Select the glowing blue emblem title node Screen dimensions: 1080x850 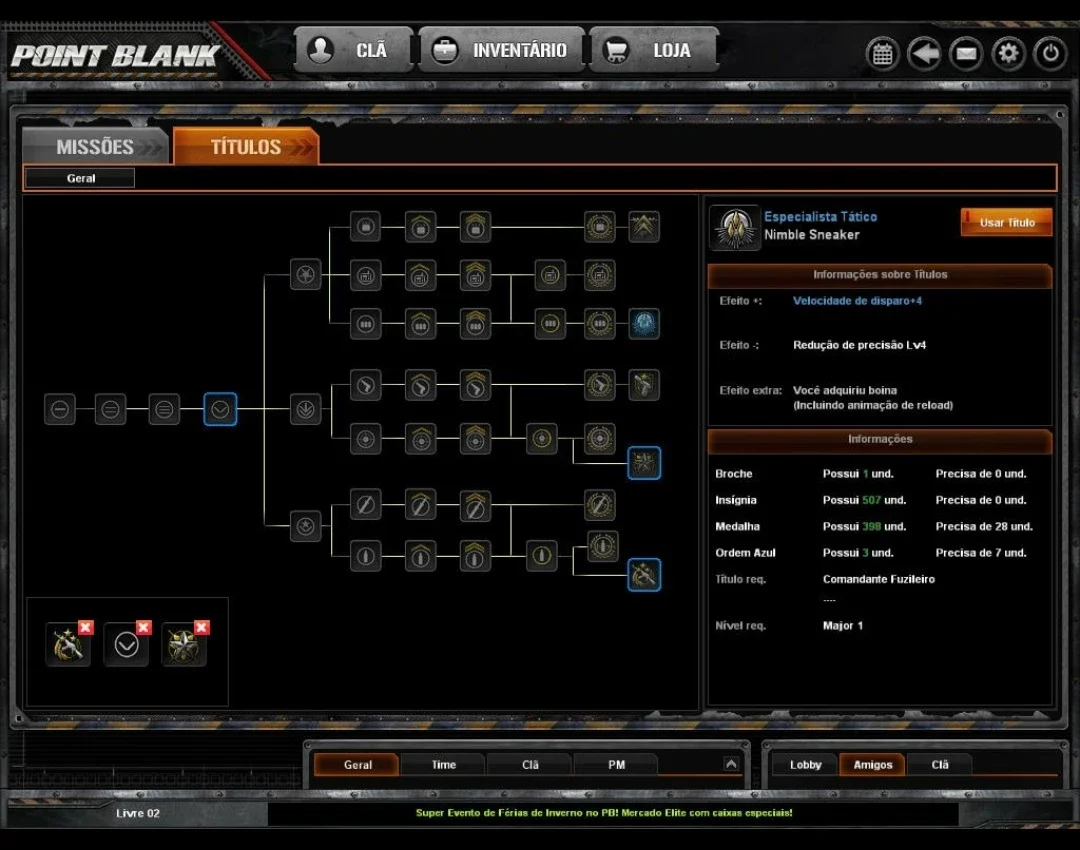tap(644, 324)
